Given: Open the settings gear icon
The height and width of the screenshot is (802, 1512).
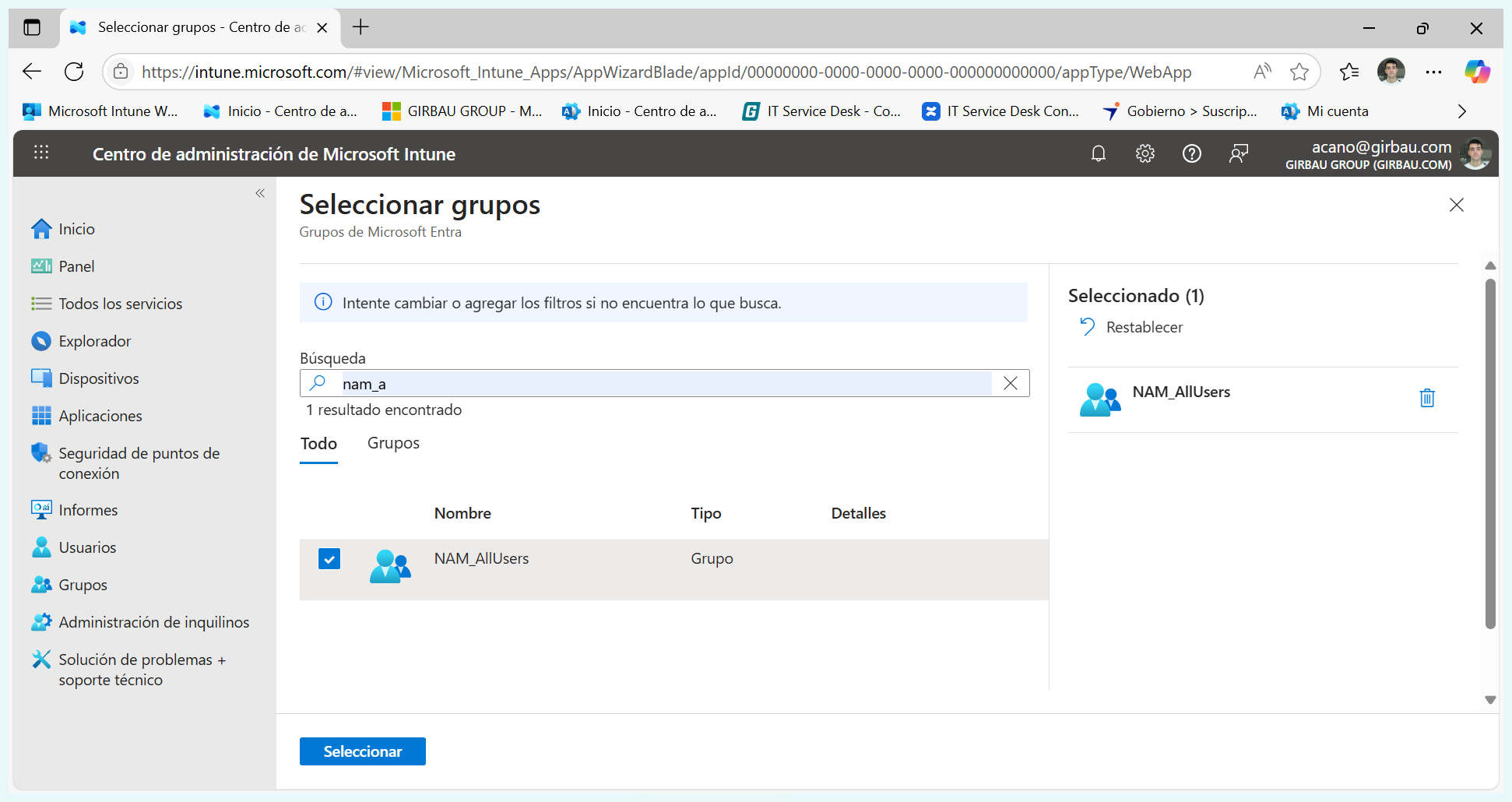Looking at the screenshot, I should click(x=1145, y=153).
